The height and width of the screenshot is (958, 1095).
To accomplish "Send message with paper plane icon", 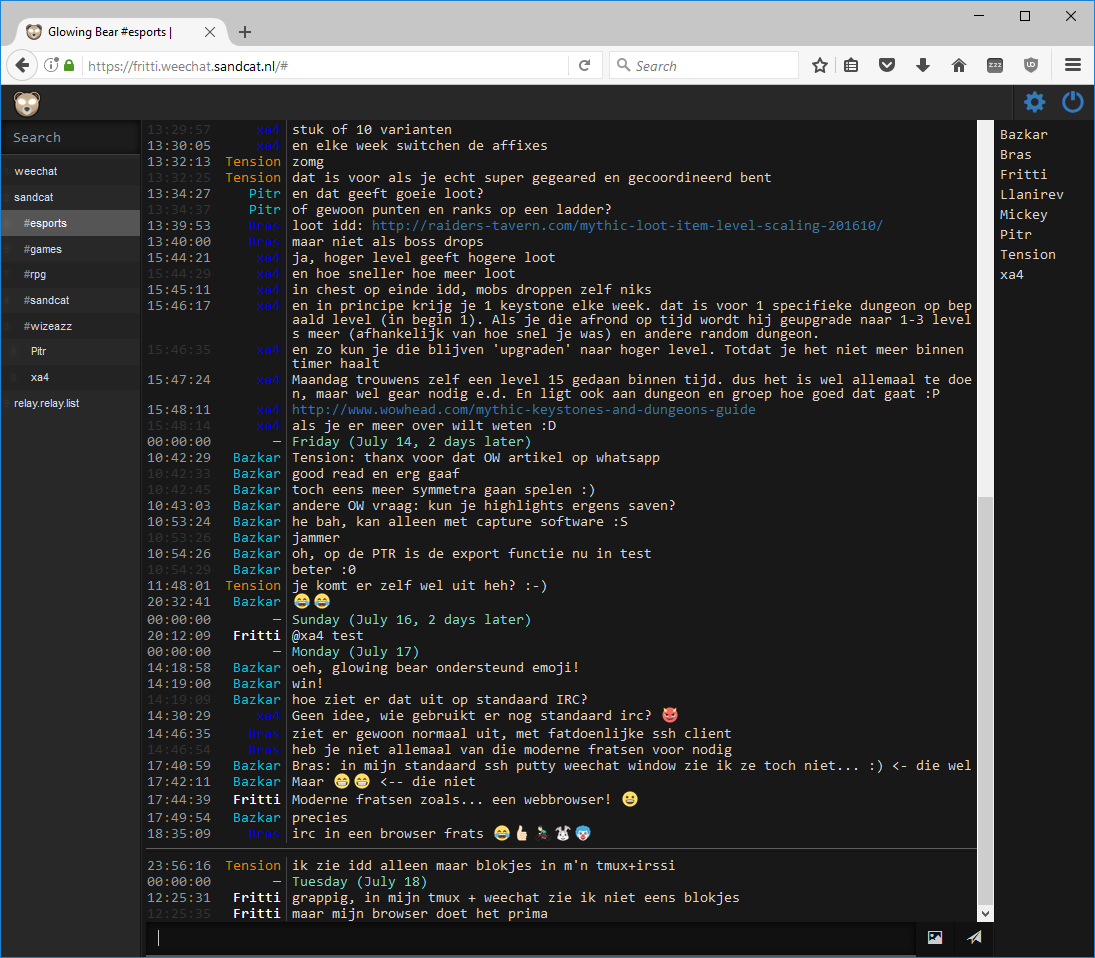I will click(974, 937).
